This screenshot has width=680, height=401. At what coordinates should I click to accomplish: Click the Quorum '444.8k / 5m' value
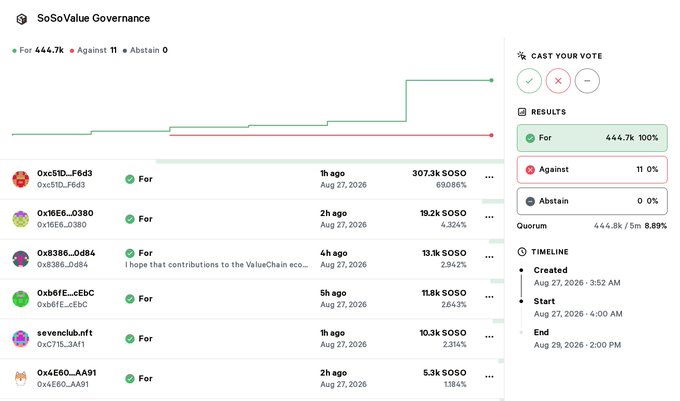click(617, 226)
